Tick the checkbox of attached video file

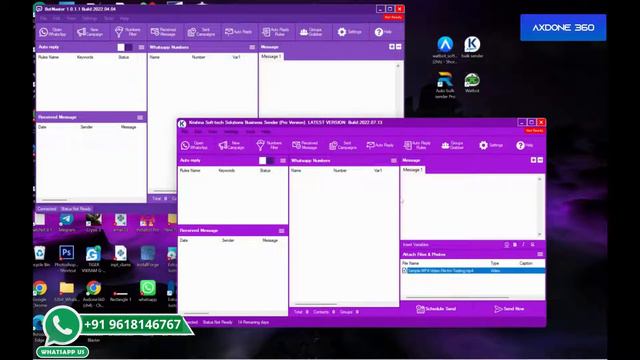pyautogui.click(x=404, y=270)
